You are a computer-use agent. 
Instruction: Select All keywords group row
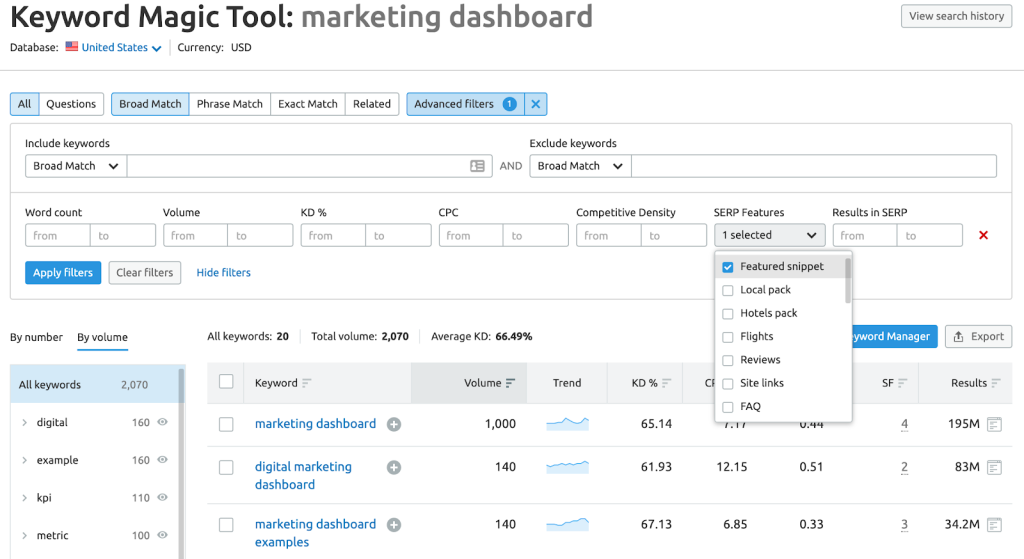(x=94, y=385)
